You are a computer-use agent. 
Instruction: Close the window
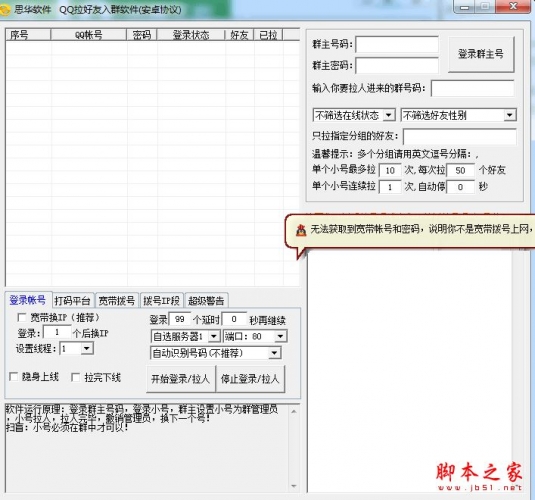[512, 7]
